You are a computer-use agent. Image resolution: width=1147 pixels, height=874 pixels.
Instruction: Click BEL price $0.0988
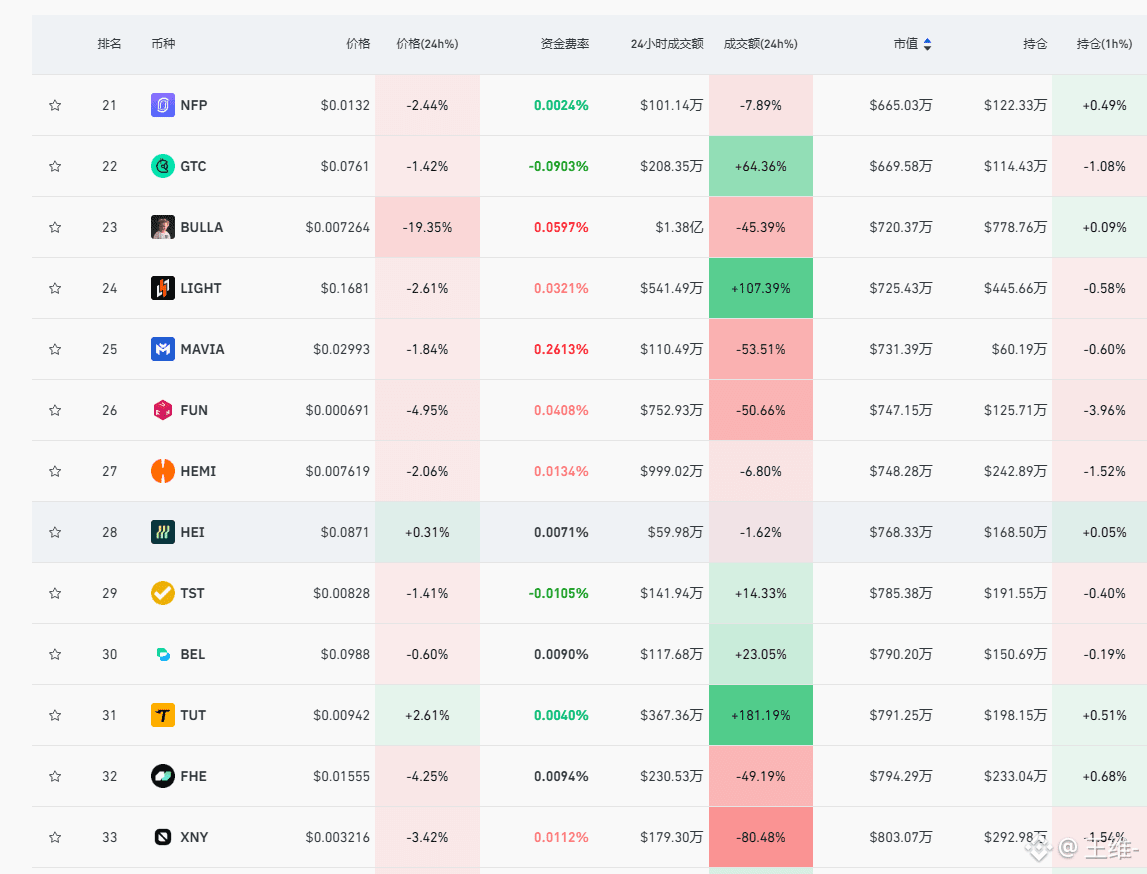coord(345,654)
